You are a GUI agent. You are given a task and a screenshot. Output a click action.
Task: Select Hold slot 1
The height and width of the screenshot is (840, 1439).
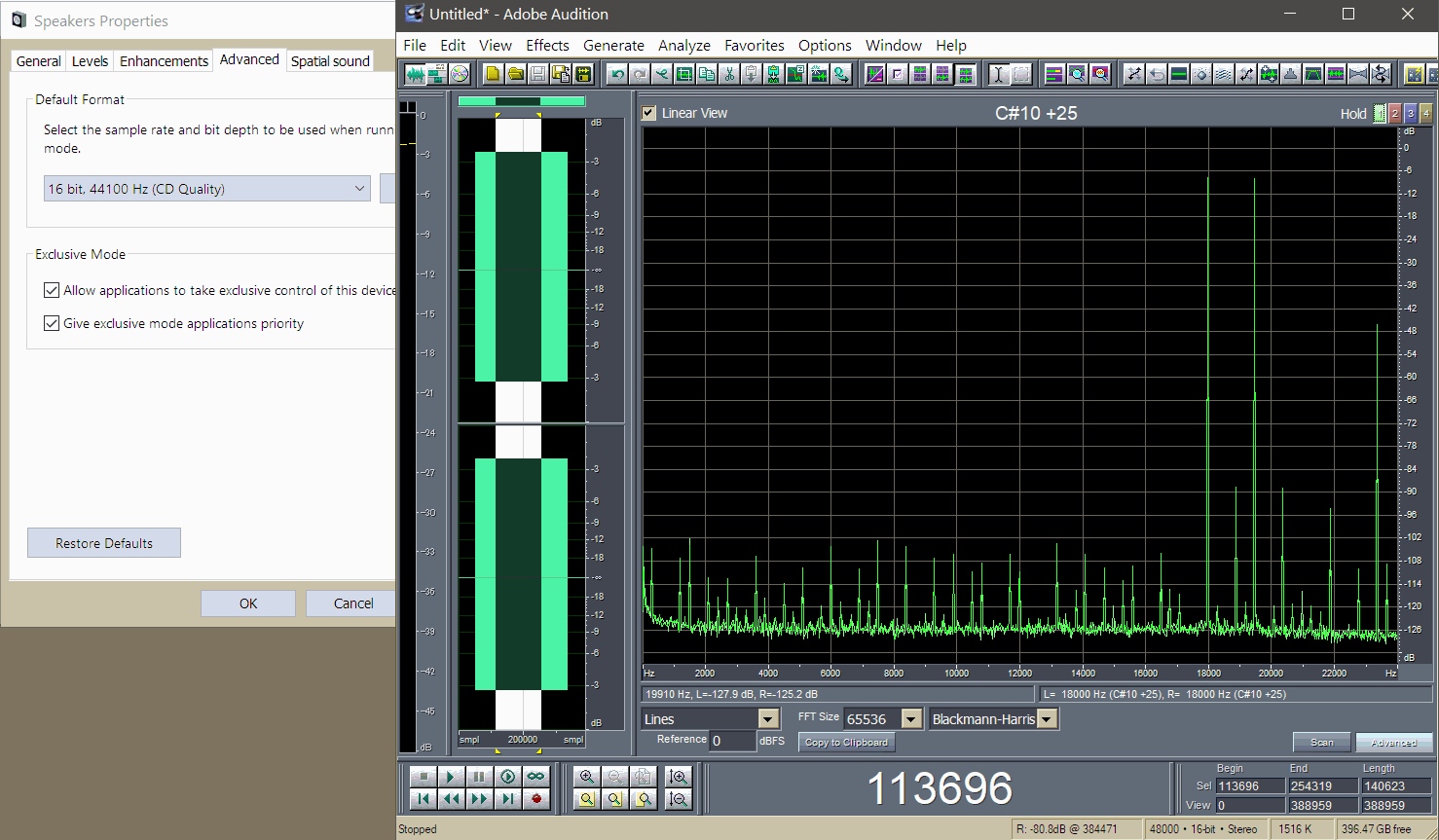coord(1380,114)
